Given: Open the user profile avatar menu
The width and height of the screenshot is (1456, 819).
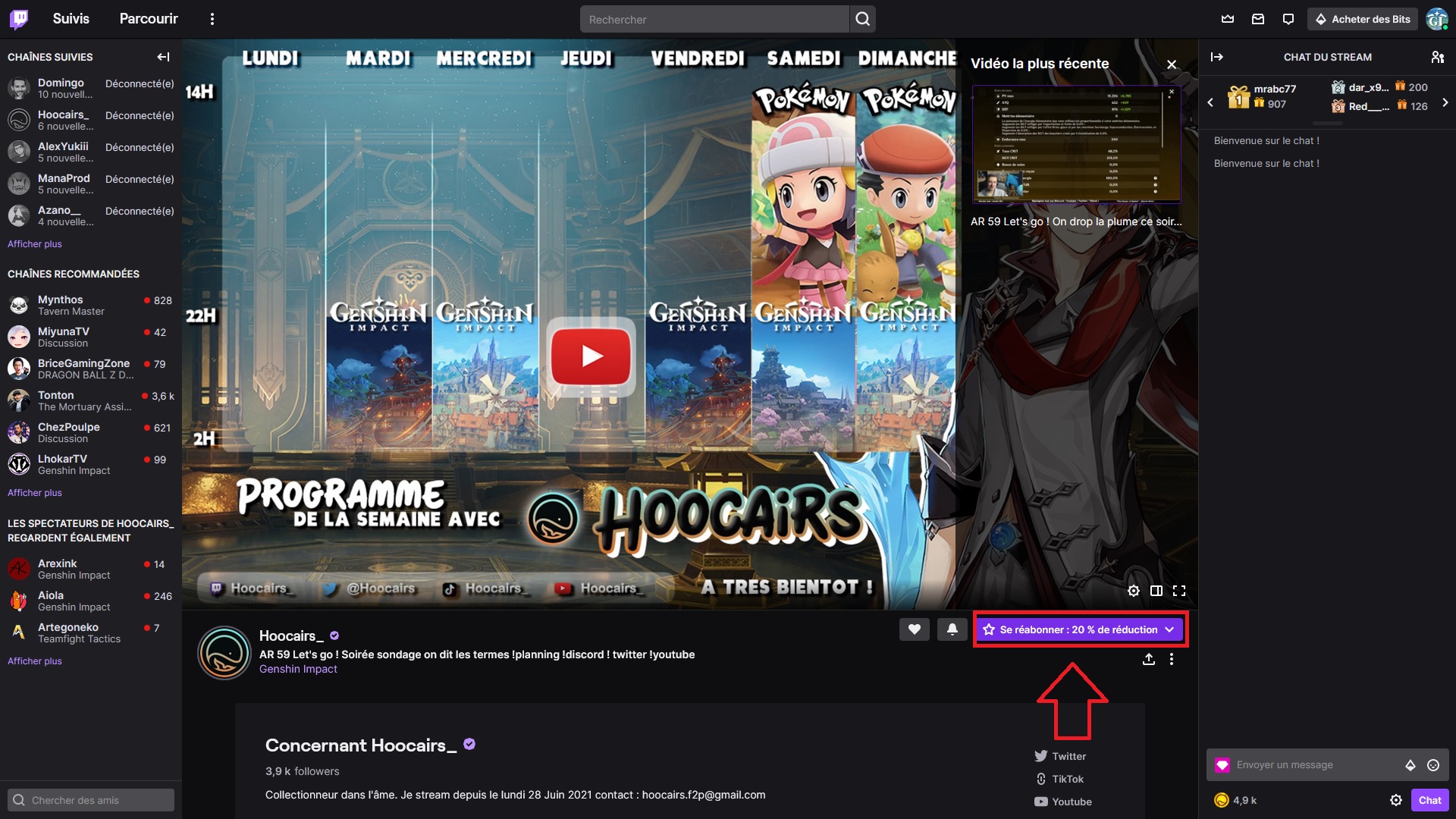Looking at the screenshot, I should pyautogui.click(x=1437, y=19).
